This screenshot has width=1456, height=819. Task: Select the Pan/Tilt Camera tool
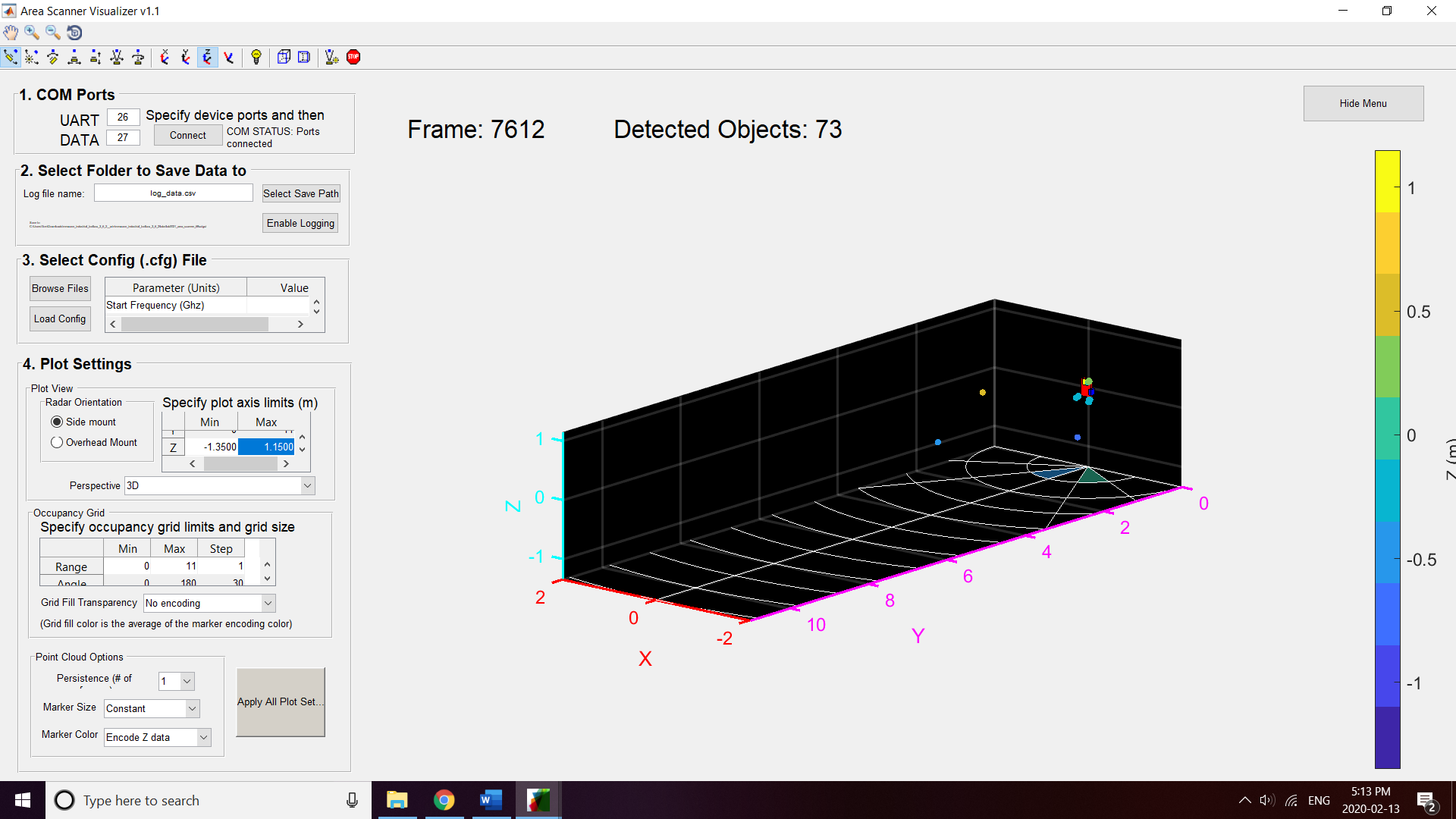53,58
